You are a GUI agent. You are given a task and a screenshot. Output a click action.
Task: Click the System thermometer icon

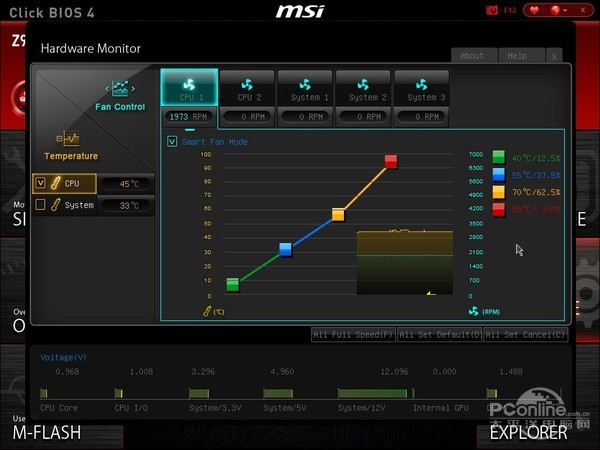(55, 205)
